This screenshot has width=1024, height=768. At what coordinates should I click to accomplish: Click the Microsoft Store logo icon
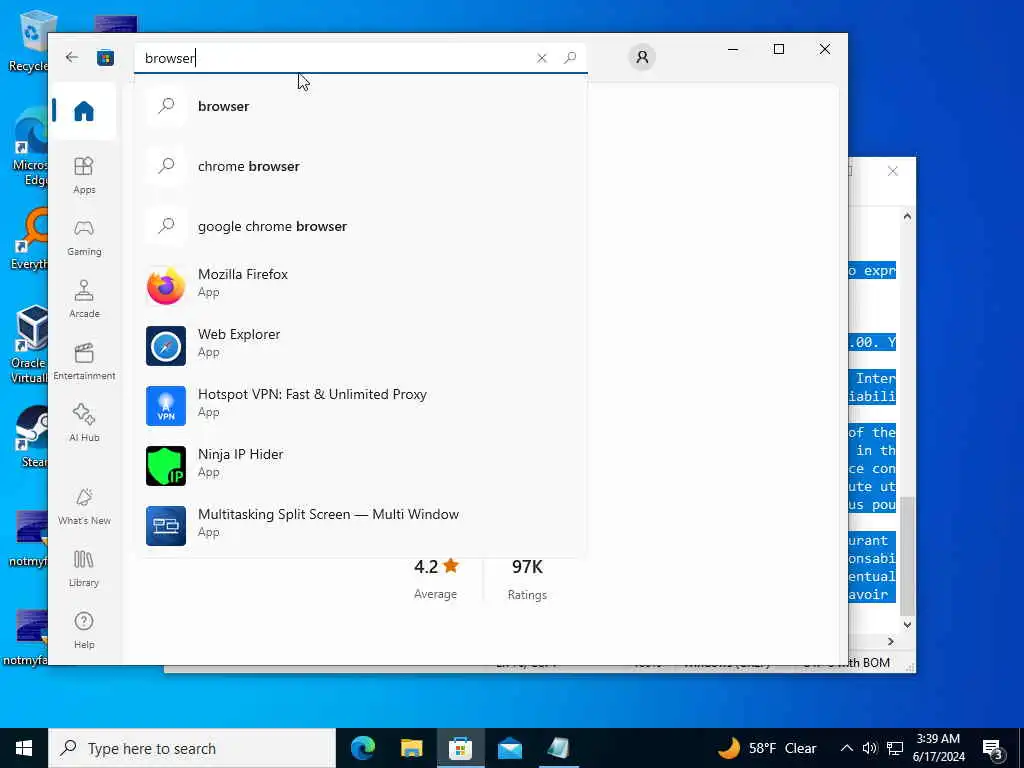106,57
